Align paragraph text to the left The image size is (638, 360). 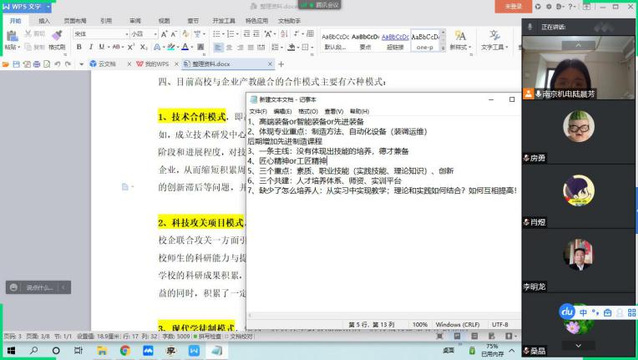coord(218,47)
